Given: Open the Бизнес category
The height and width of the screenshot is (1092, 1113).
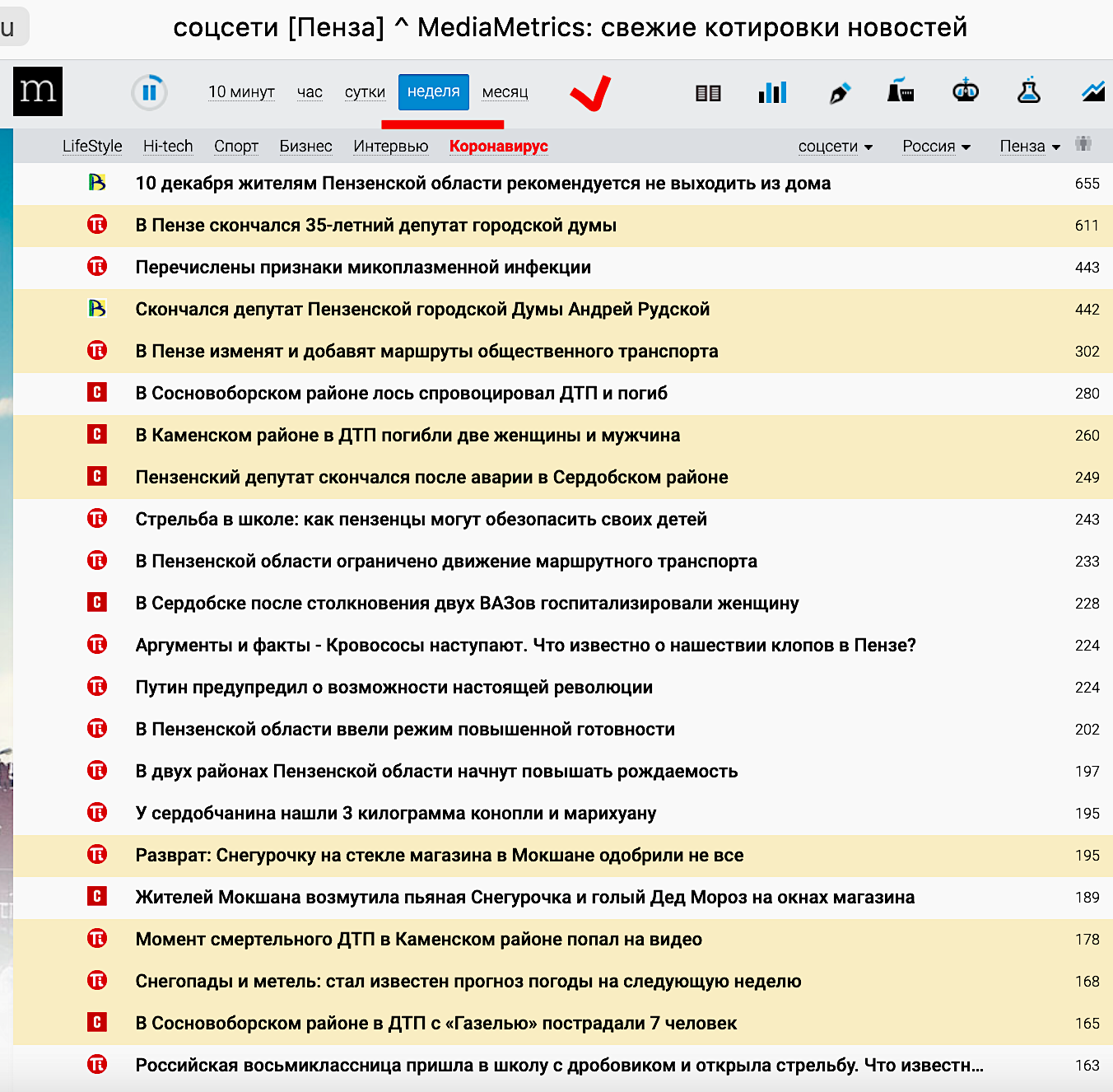Looking at the screenshot, I should 305,146.
